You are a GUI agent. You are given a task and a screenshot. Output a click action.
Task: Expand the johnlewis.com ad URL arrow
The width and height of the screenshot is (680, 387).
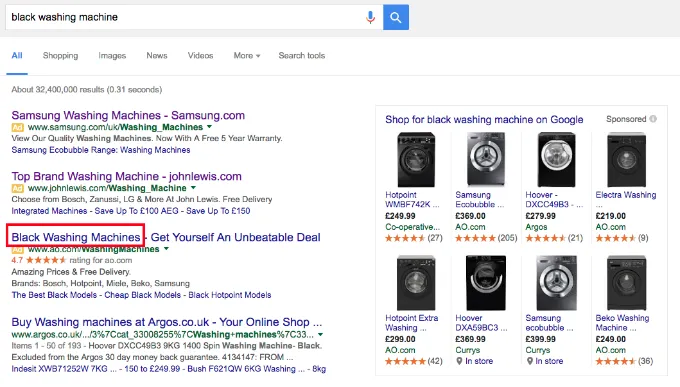coord(193,188)
